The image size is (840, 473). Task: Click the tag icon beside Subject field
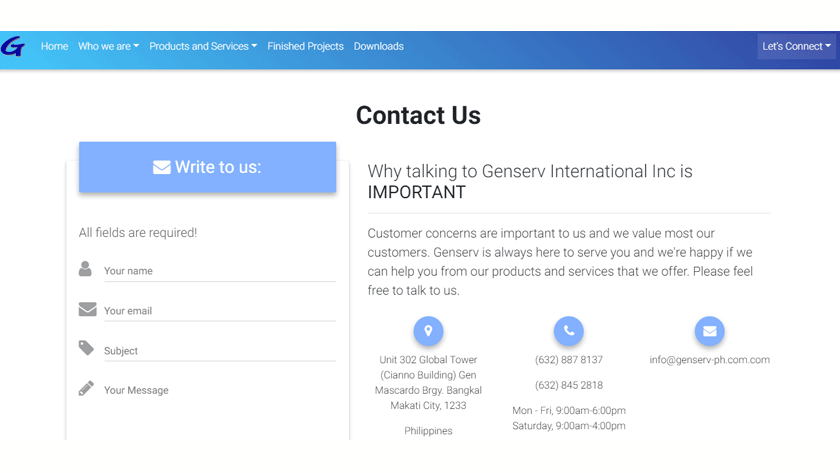tap(87, 348)
